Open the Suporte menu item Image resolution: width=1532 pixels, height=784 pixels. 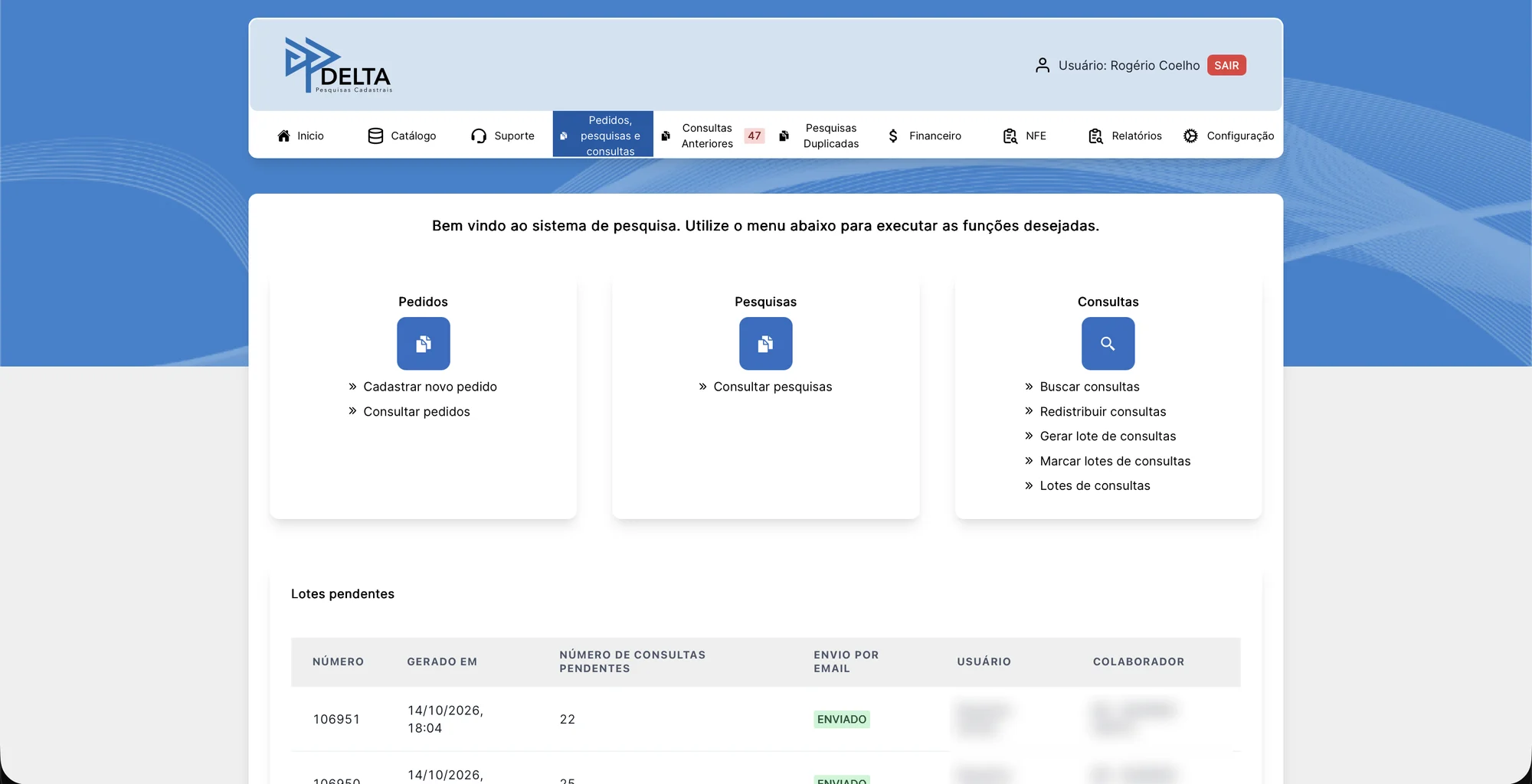(x=514, y=136)
